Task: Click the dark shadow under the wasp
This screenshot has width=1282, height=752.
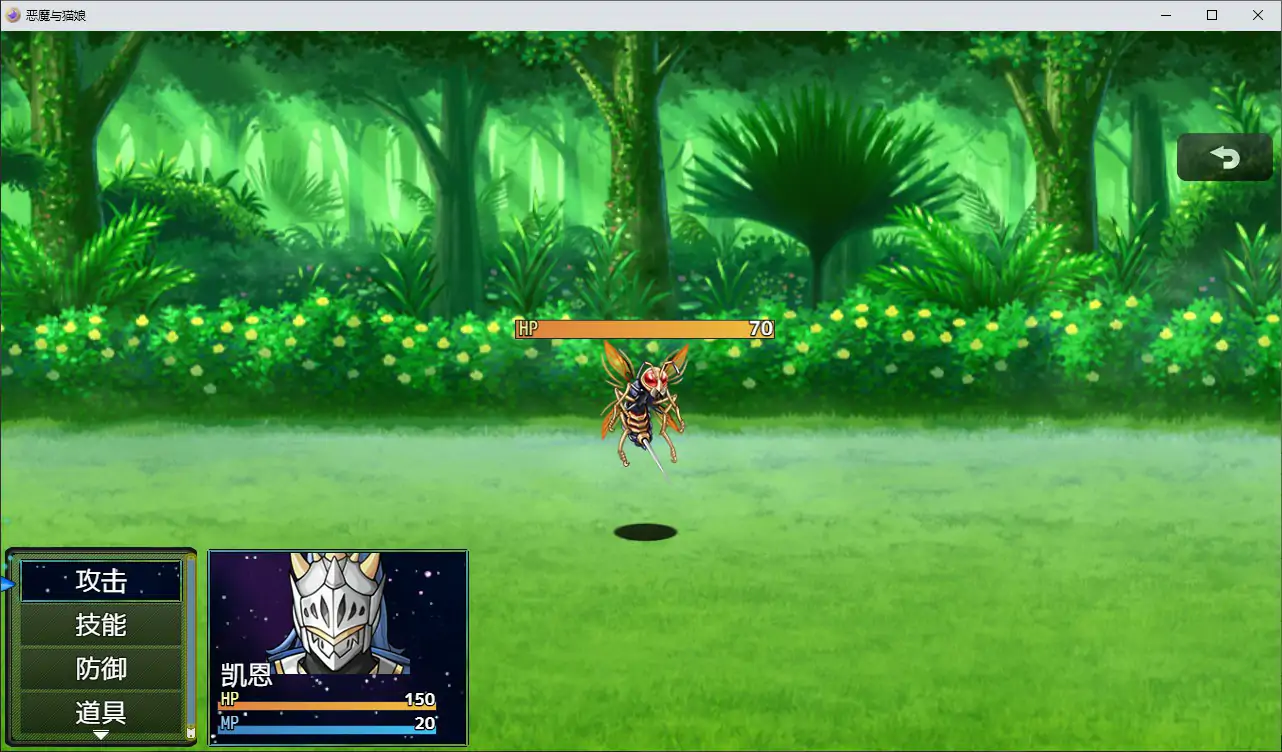Action: point(645,532)
